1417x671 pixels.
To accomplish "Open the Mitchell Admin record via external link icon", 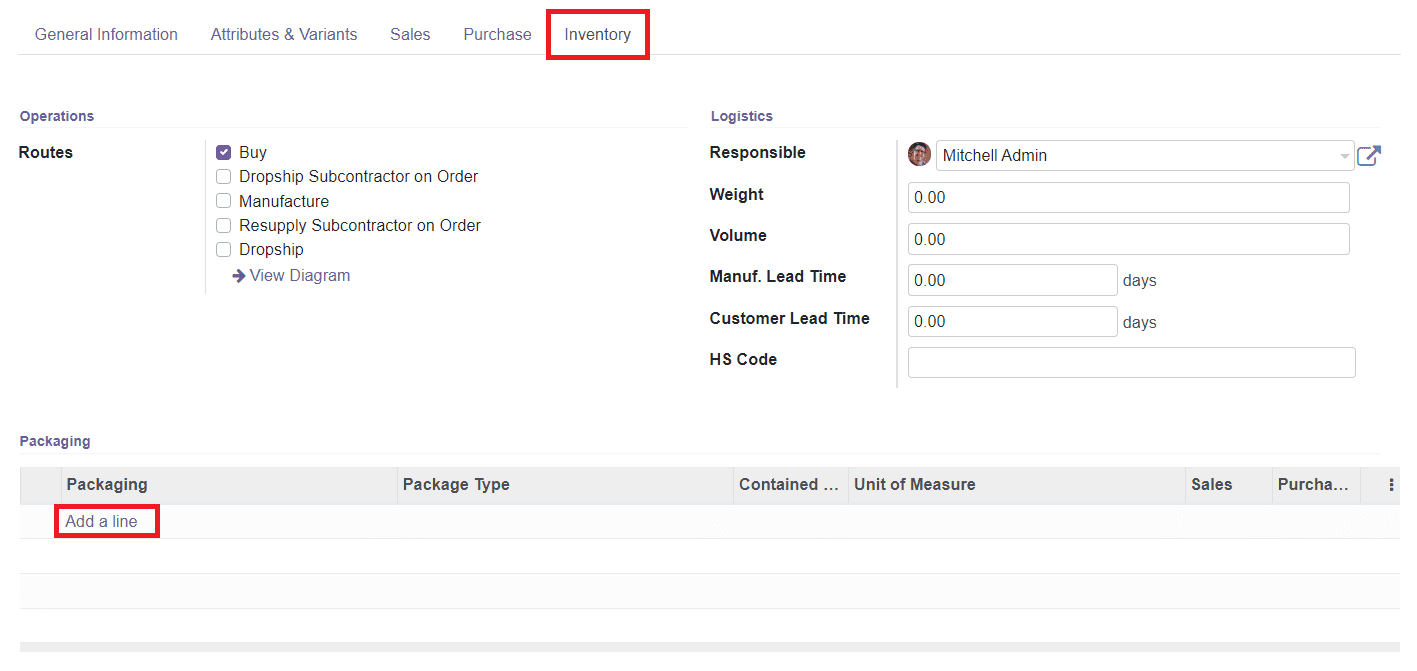I will point(1369,155).
